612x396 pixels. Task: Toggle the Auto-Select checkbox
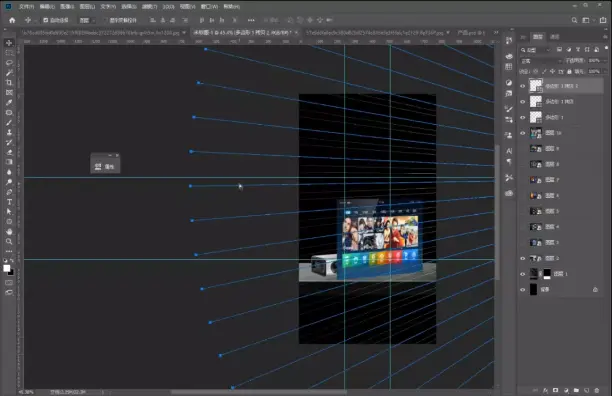click(46, 20)
